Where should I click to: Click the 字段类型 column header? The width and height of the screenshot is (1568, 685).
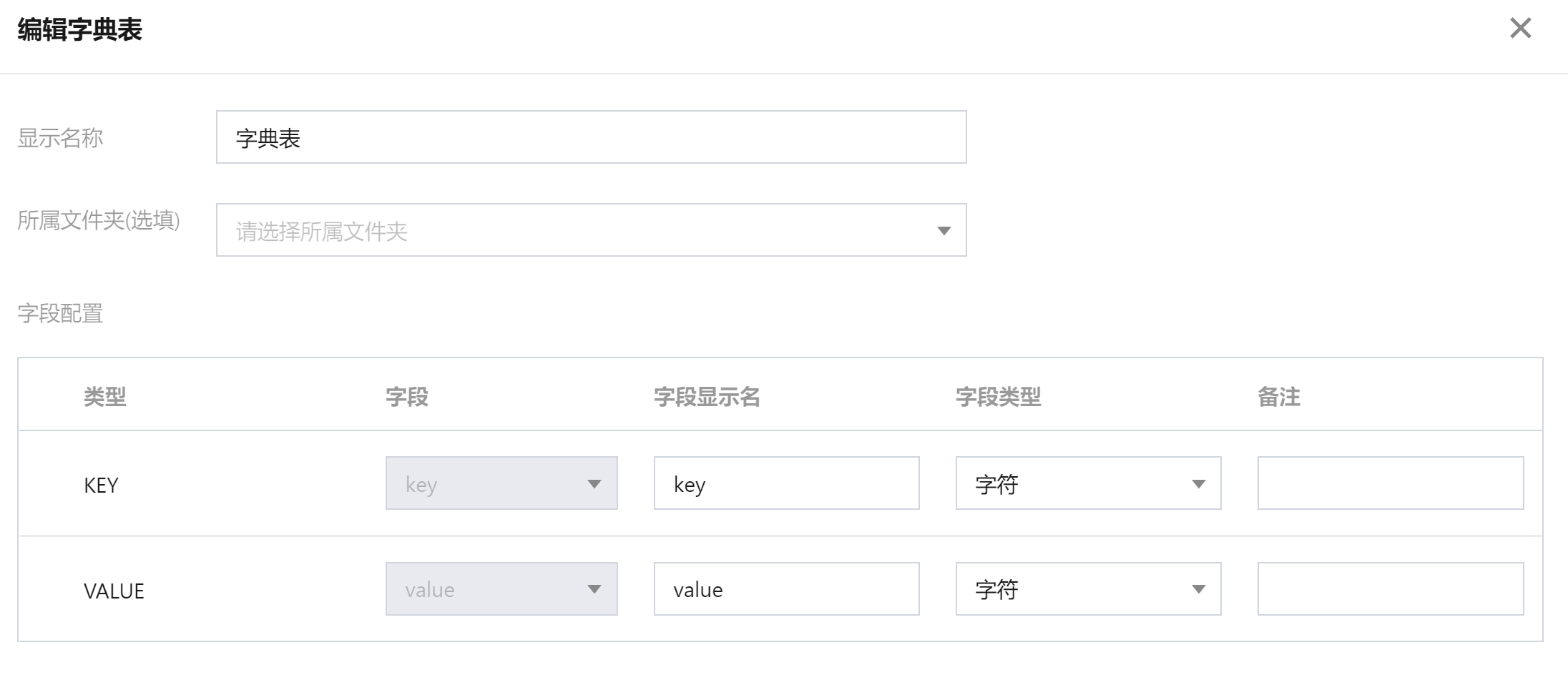coord(998,397)
